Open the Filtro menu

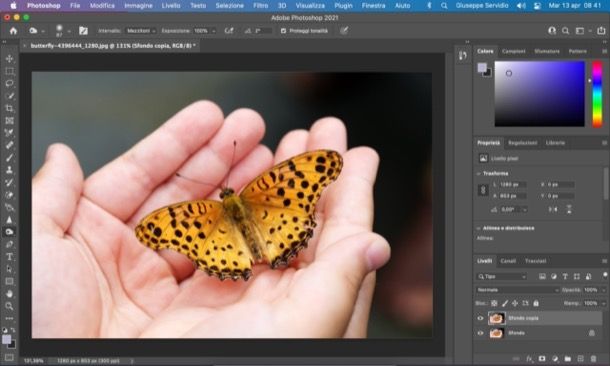click(260, 5)
